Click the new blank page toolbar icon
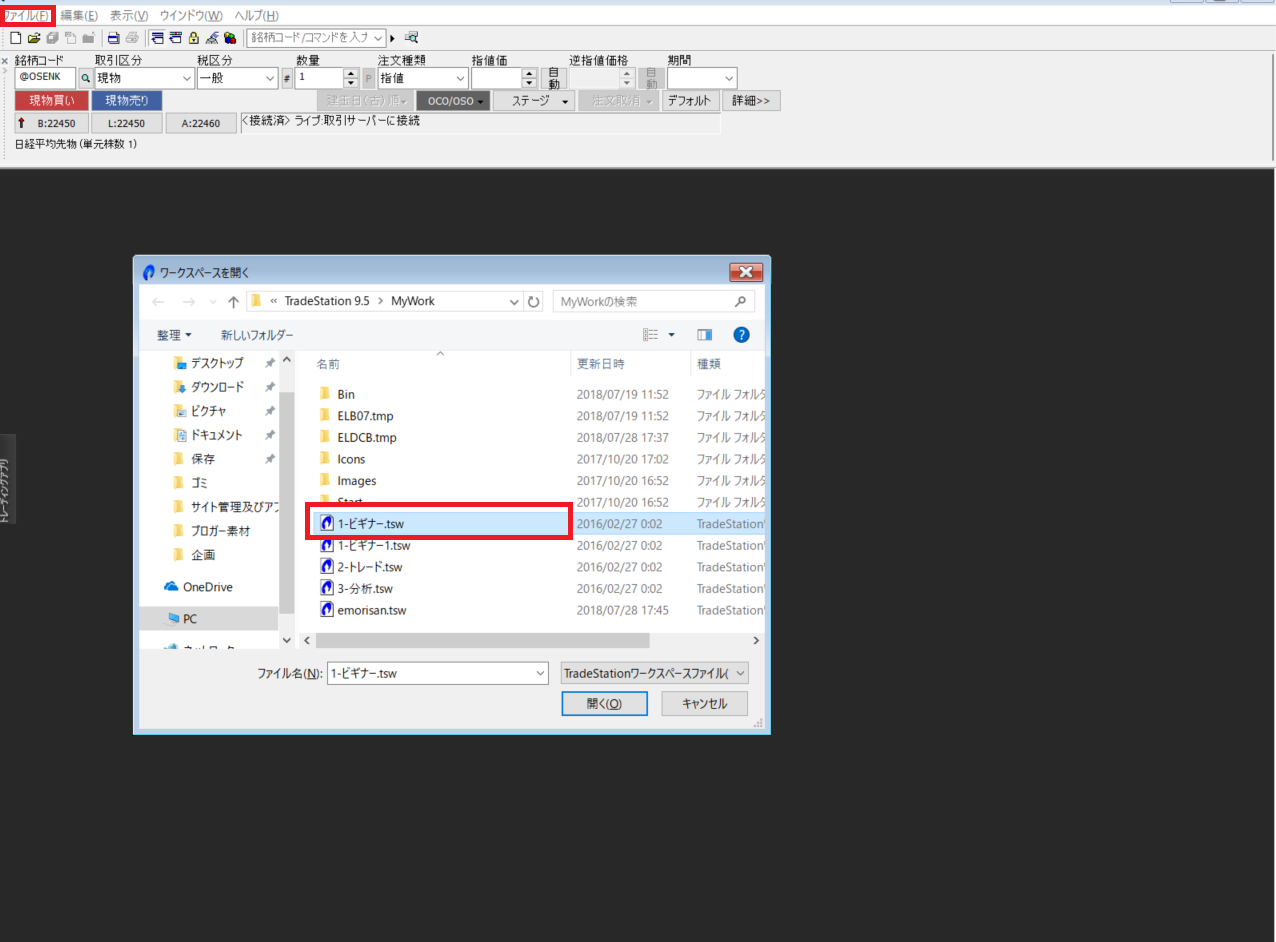The width and height of the screenshot is (1276, 942). 15,38
